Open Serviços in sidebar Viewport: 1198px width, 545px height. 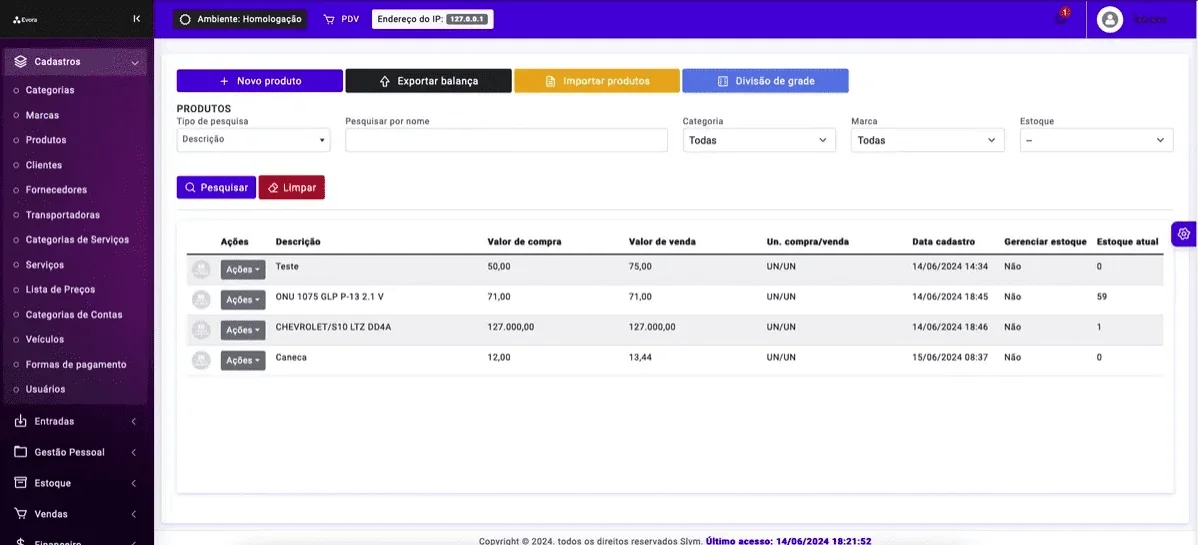click(x=45, y=264)
